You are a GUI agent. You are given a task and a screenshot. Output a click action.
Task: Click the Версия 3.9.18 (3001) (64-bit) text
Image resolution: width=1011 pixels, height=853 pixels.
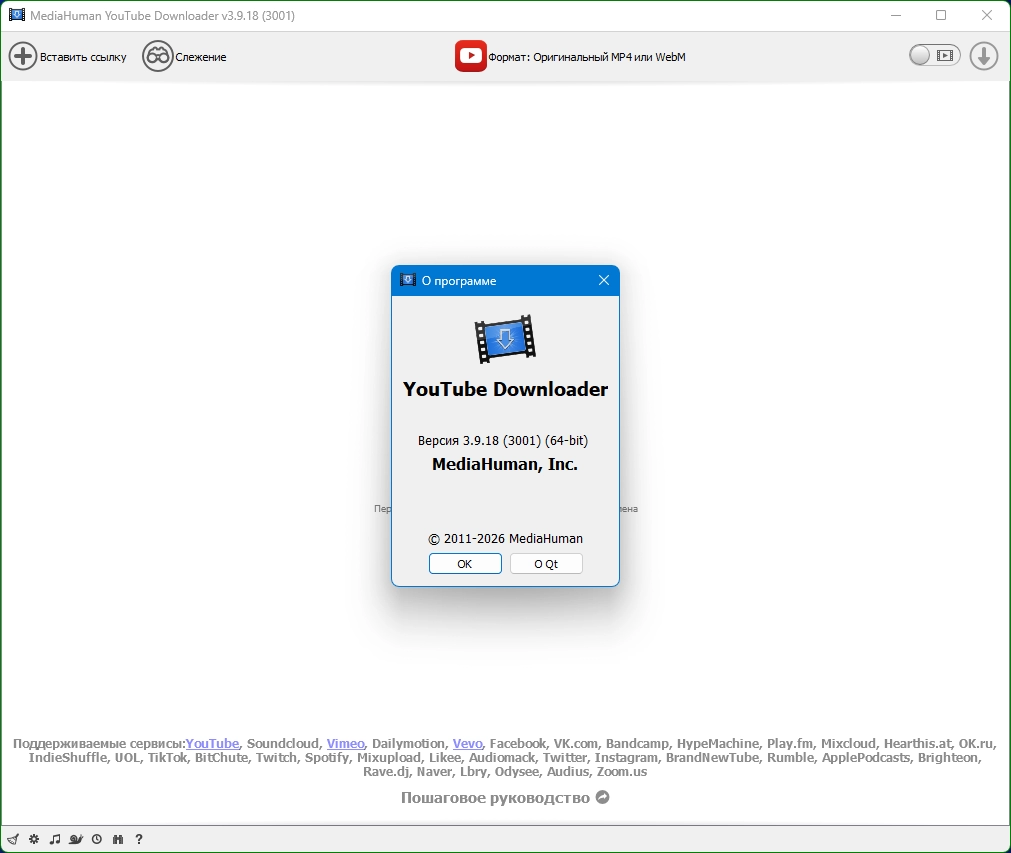click(503, 440)
